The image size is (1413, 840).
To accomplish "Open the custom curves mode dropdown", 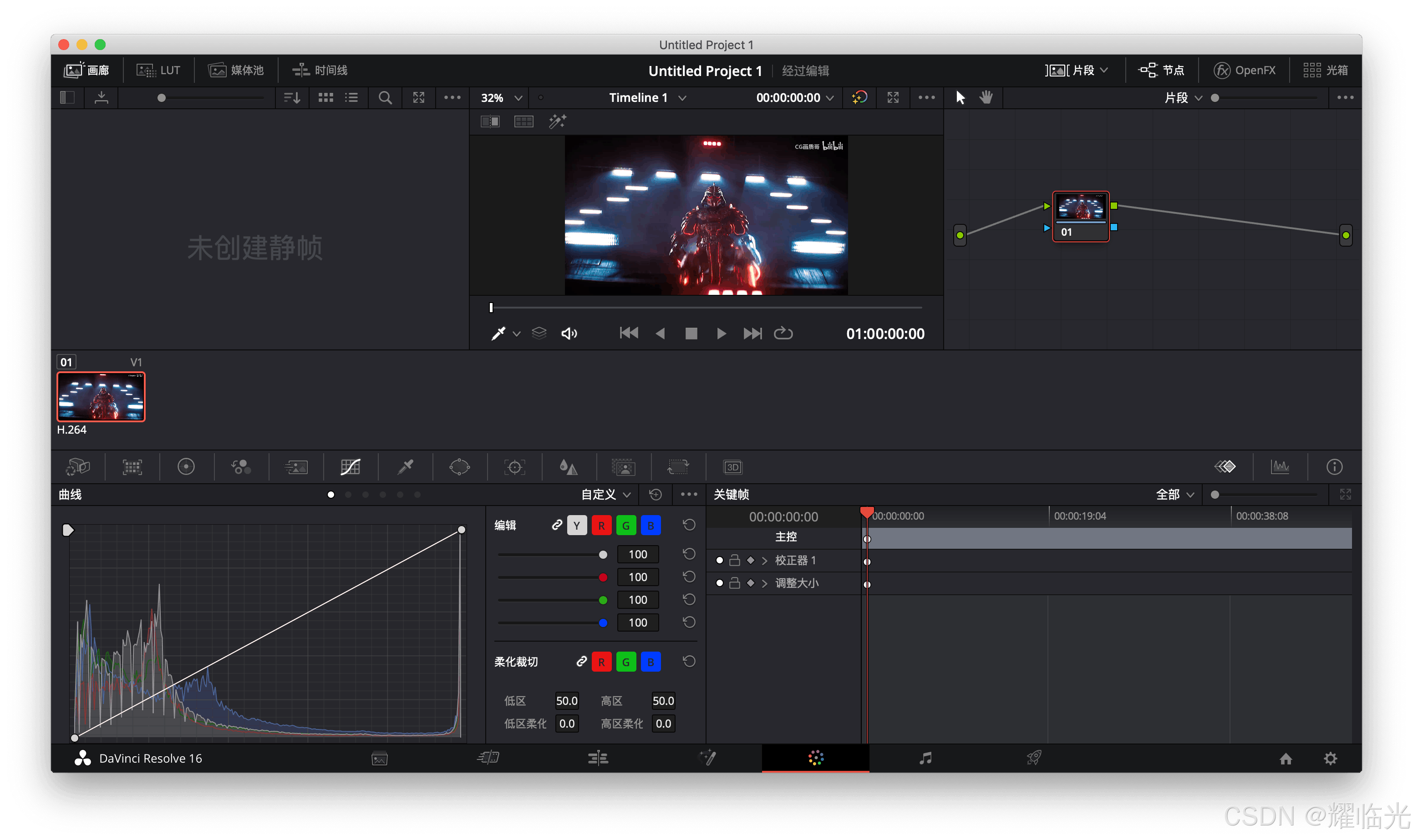I will [606, 494].
